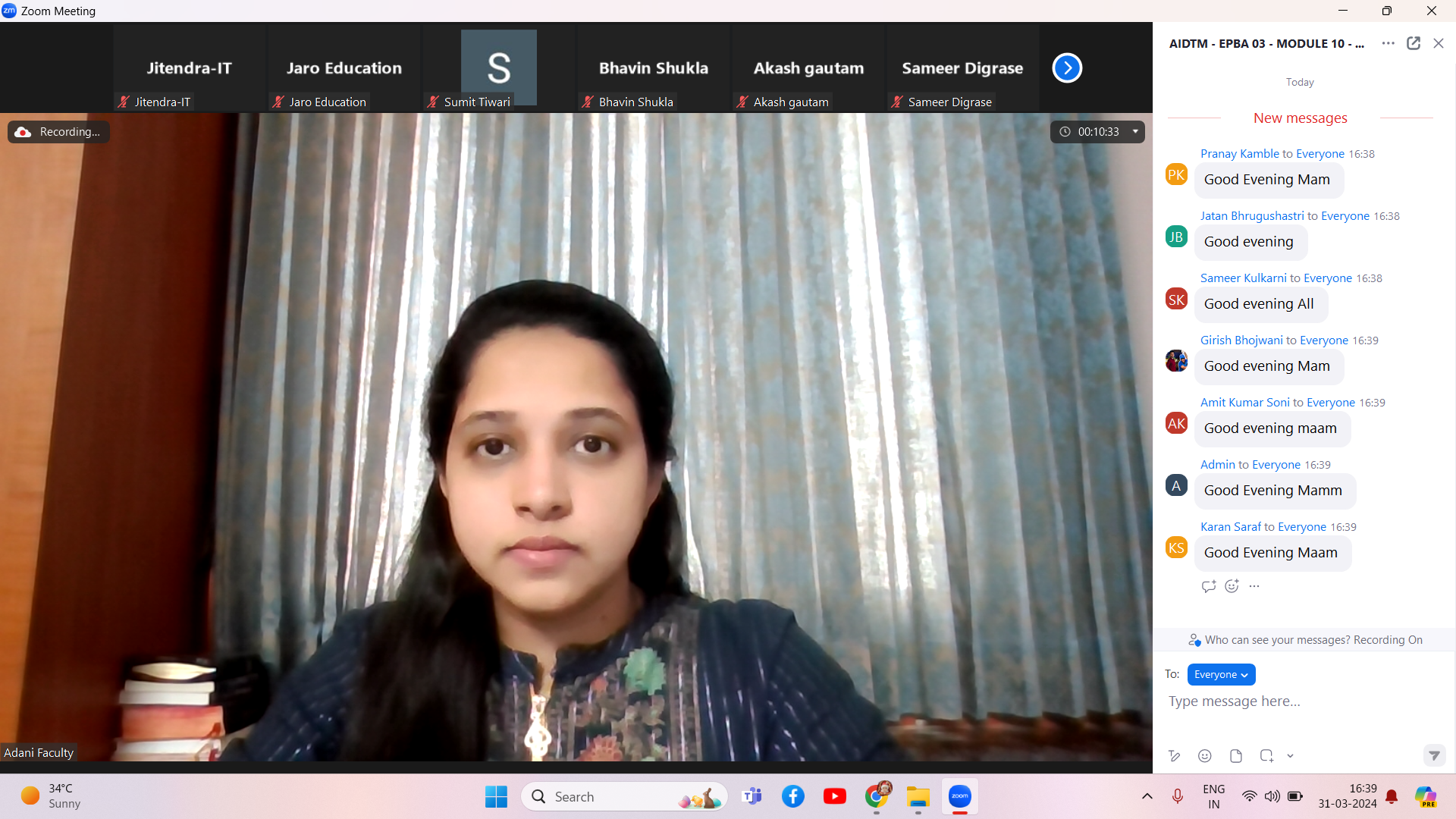Add emoji reaction to last message
Screen dimensions: 1456x819
[x=1232, y=585]
